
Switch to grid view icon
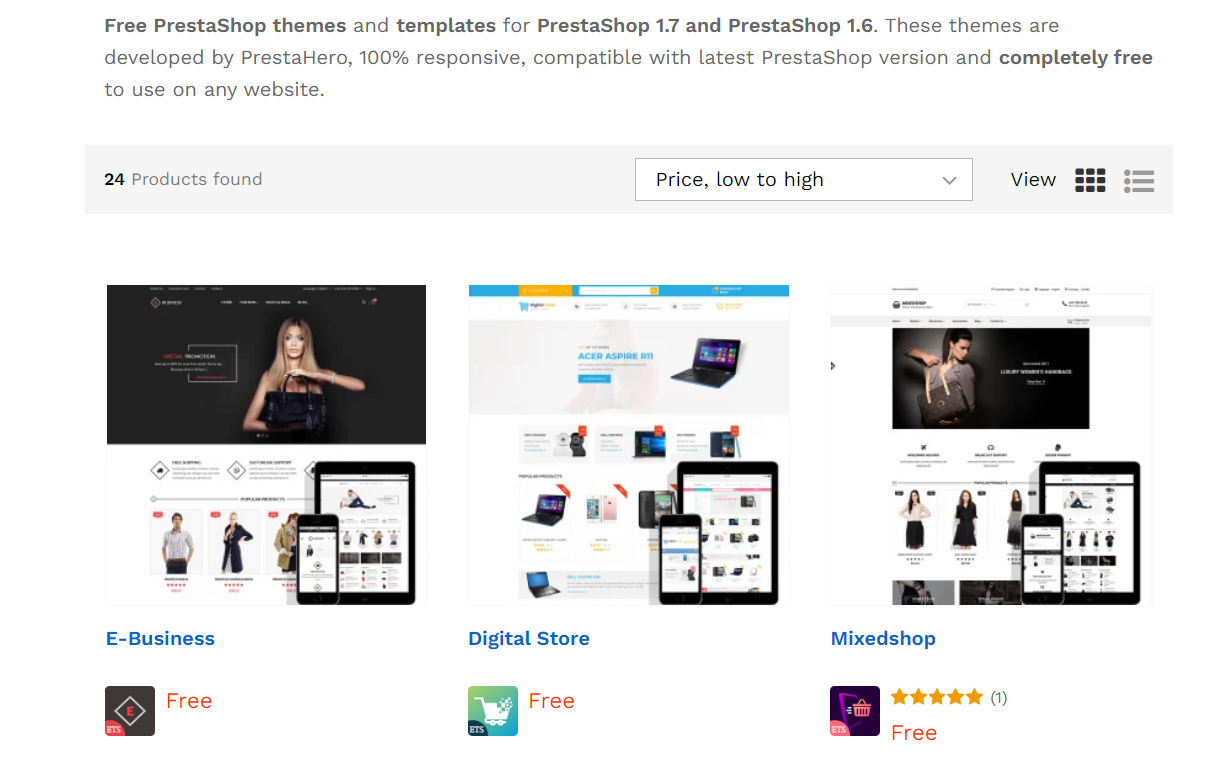[1090, 180]
